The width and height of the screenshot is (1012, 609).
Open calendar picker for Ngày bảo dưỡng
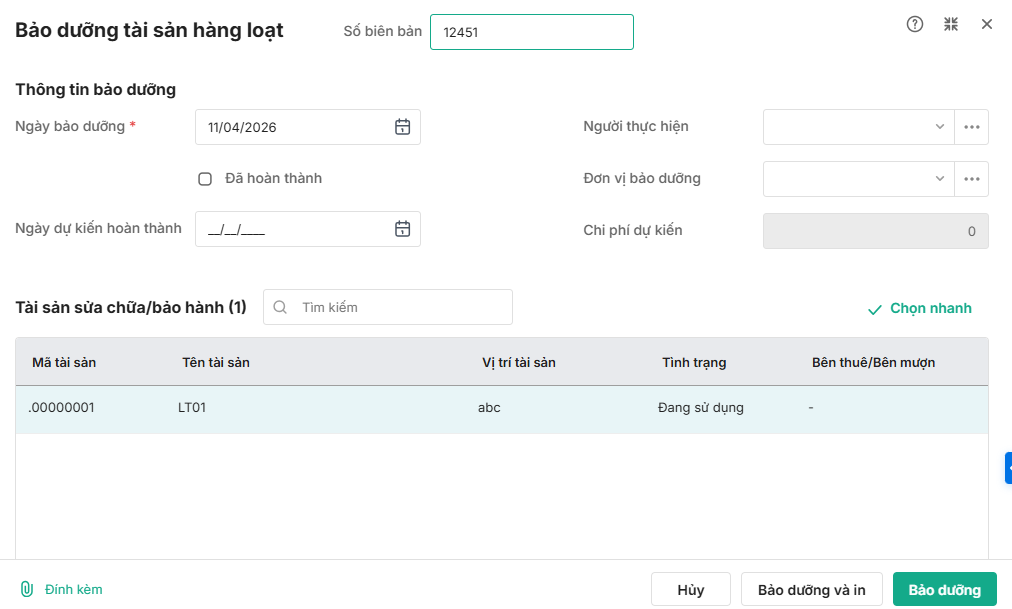402,127
